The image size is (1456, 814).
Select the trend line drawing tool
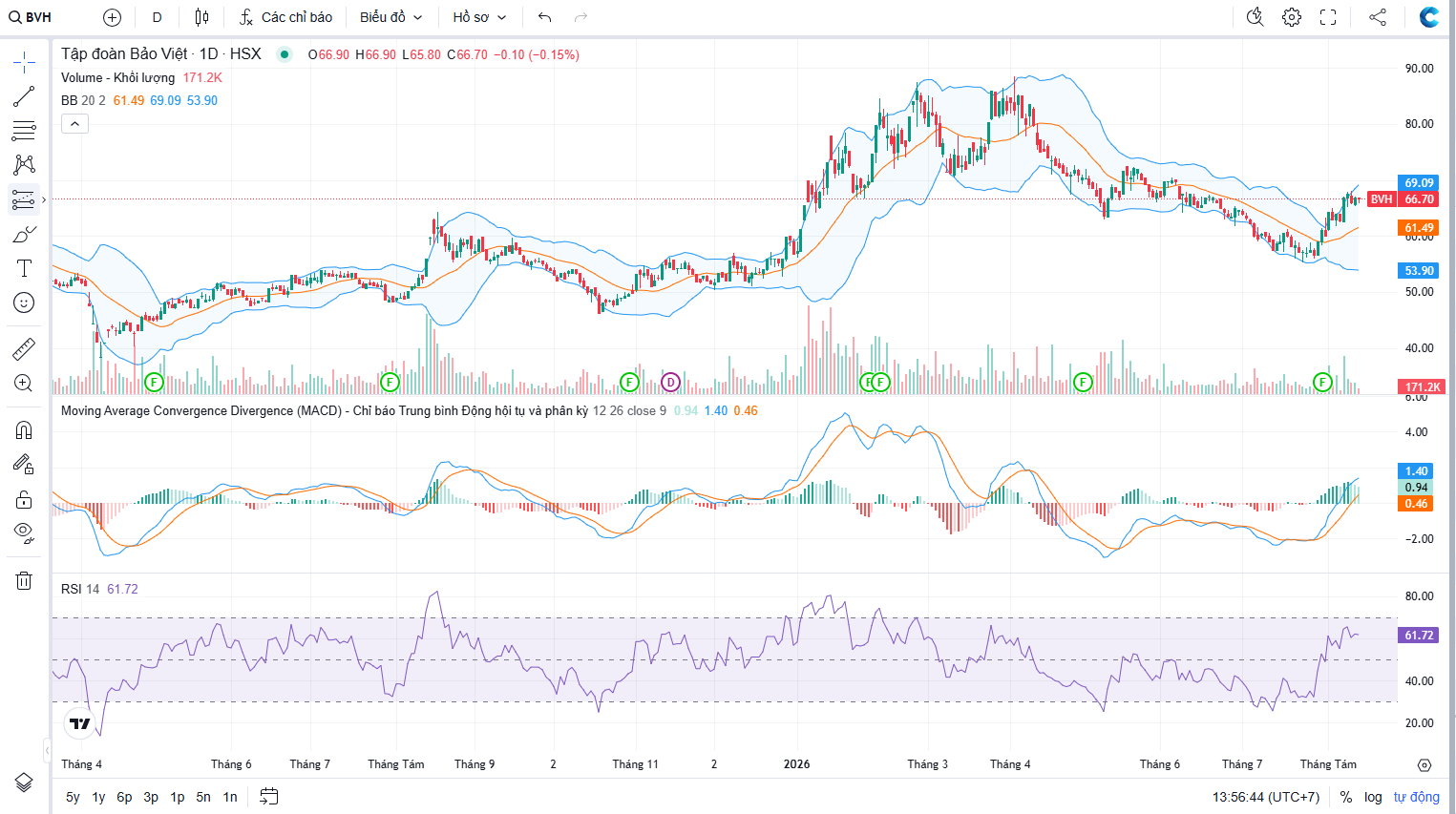tap(24, 96)
